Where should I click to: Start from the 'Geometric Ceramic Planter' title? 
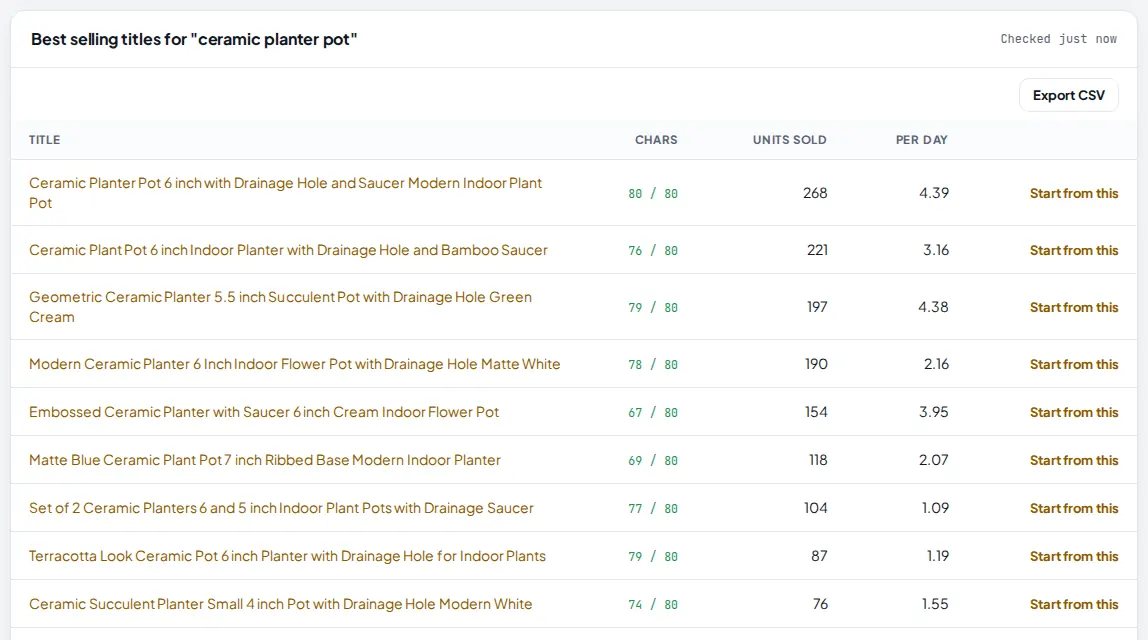[1073, 308]
